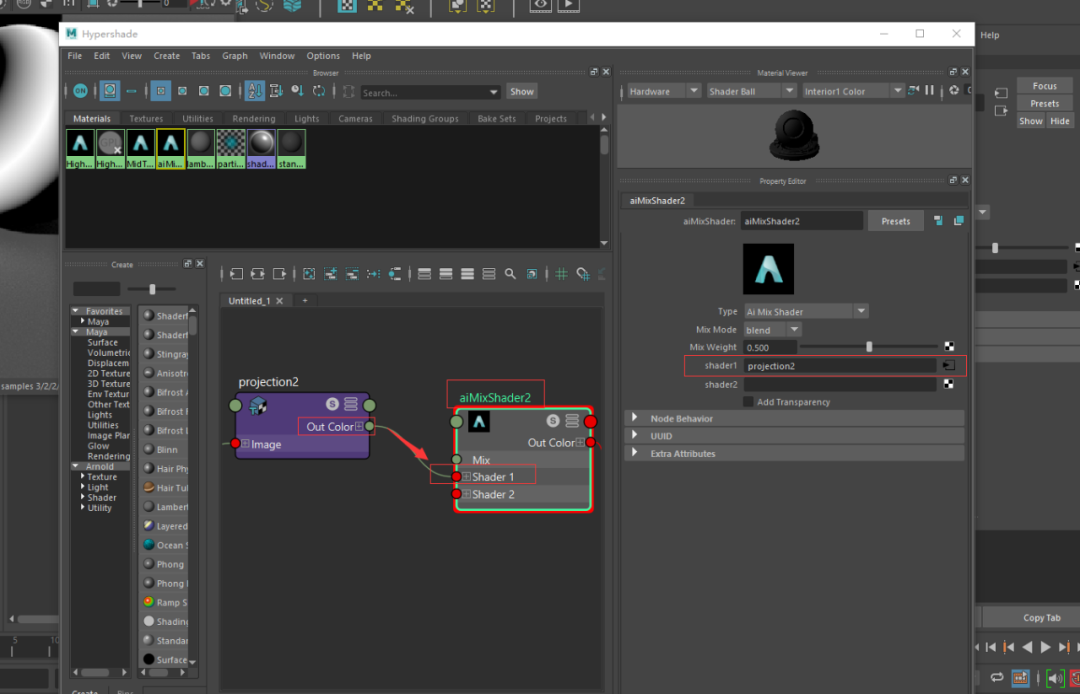Image resolution: width=1080 pixels, height=694 pixels.
Task: Click the input connections icon in graph toolbar
Action: click(x=237, y=274)
